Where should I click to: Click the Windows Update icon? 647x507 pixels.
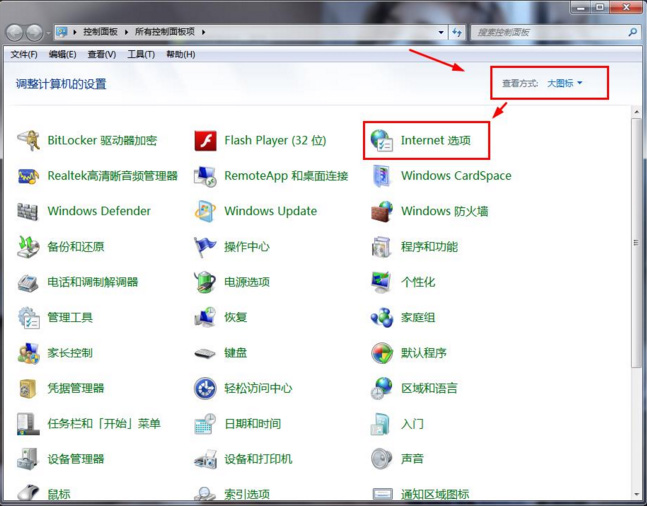point(205,212)
